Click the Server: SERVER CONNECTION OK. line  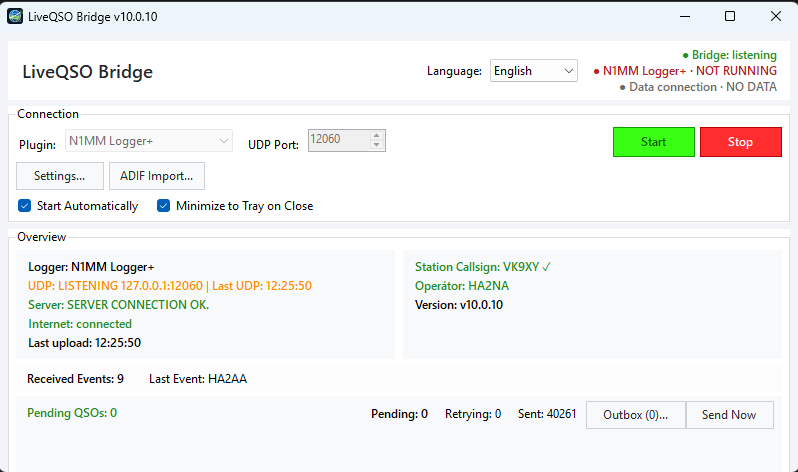point(119,304)
